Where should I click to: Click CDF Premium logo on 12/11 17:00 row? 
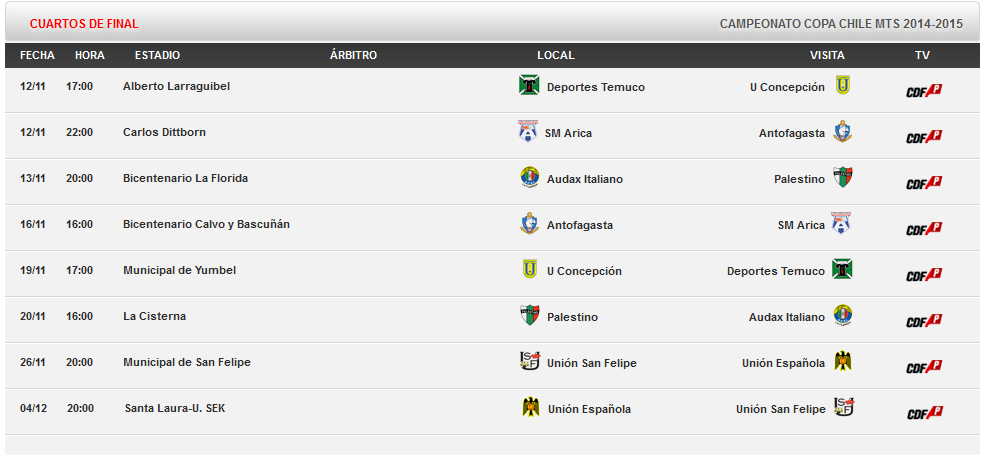tap(924, 91)
